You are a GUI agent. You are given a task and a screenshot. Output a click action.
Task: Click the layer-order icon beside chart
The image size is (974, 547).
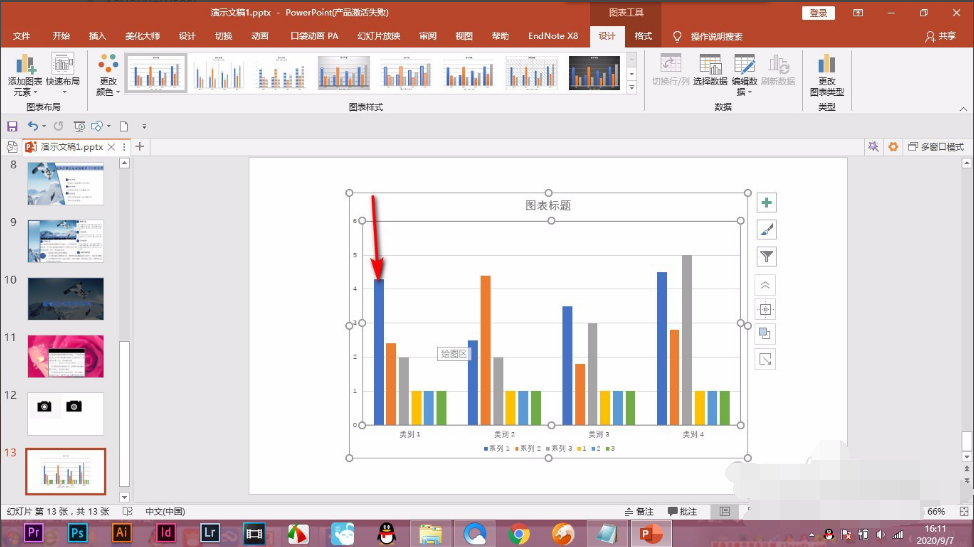765,334
